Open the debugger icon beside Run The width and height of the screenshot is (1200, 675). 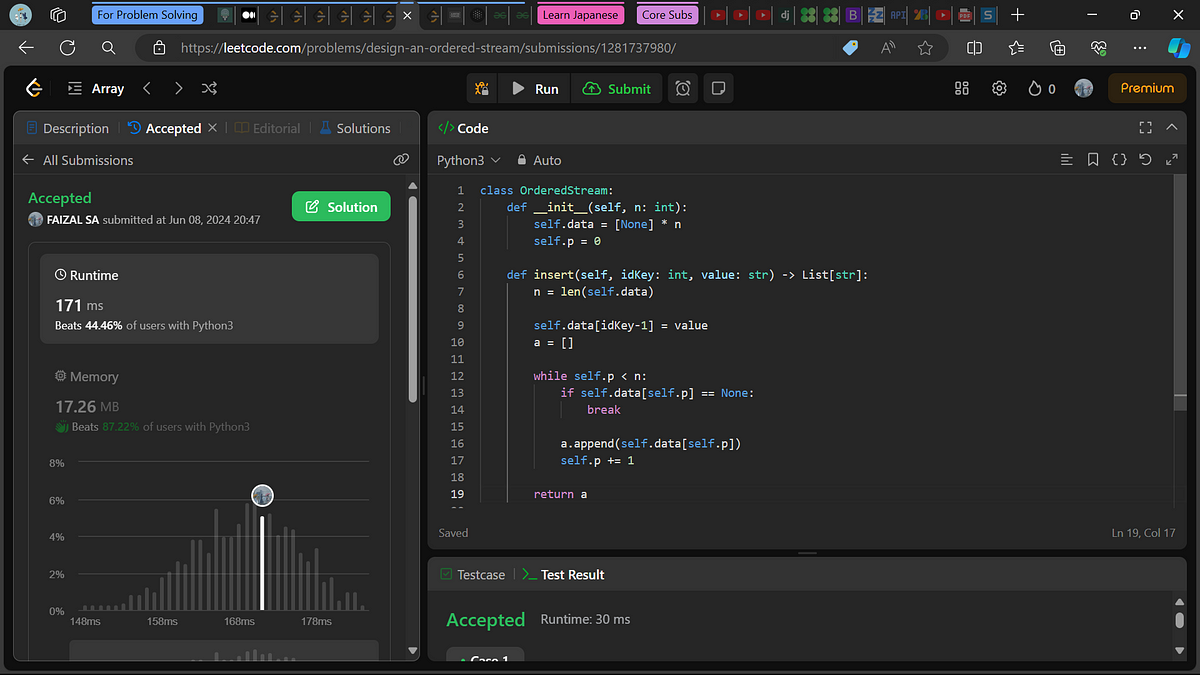[483, 88]
